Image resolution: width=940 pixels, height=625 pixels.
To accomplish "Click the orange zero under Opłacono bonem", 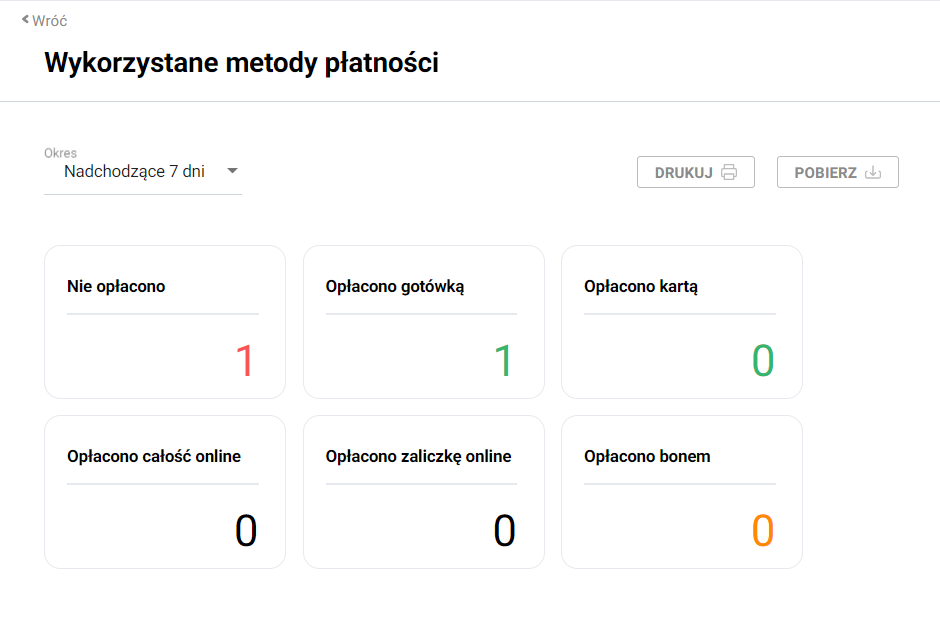I will click(763, 531).
